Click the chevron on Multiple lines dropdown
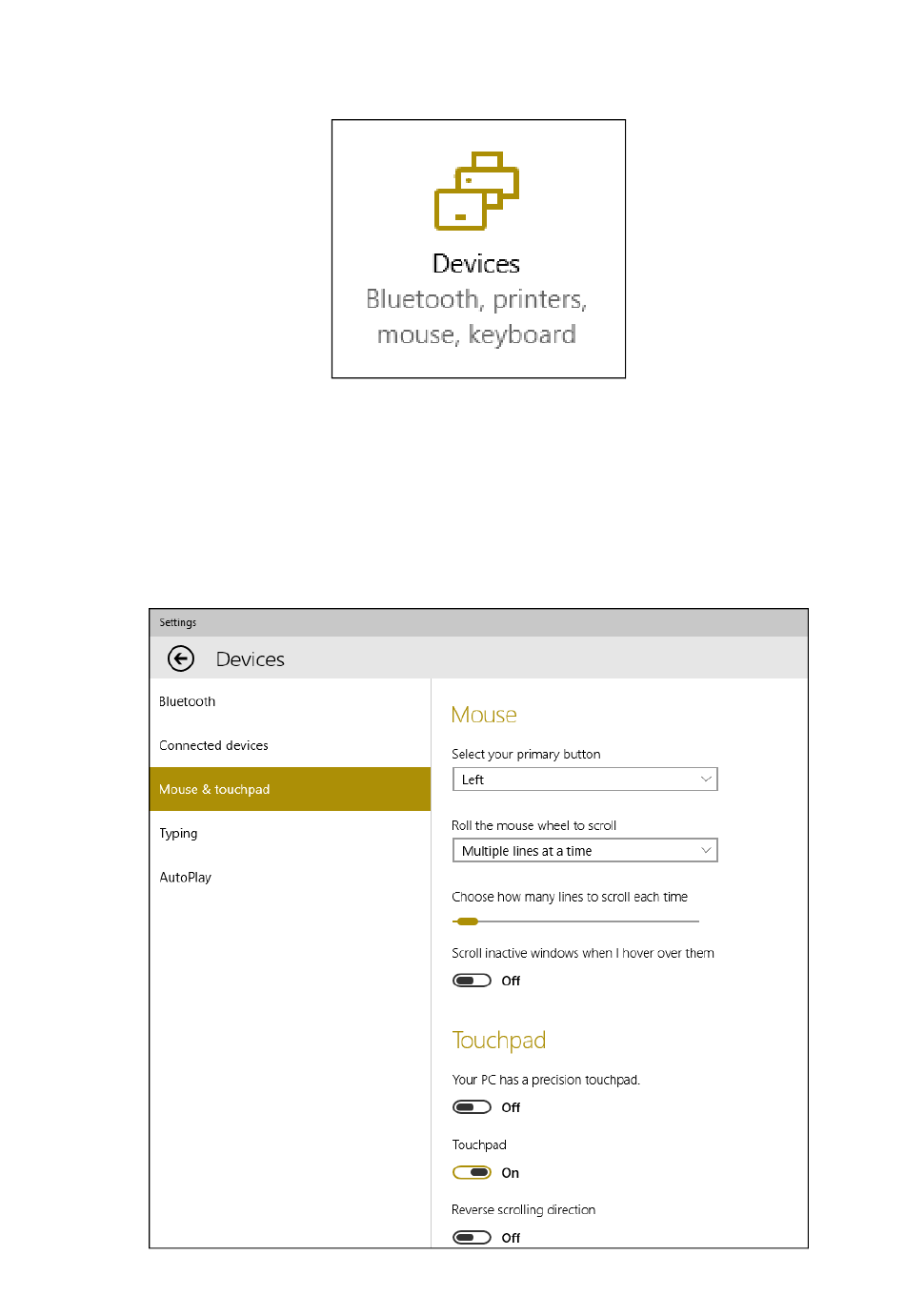 point(705,851)
